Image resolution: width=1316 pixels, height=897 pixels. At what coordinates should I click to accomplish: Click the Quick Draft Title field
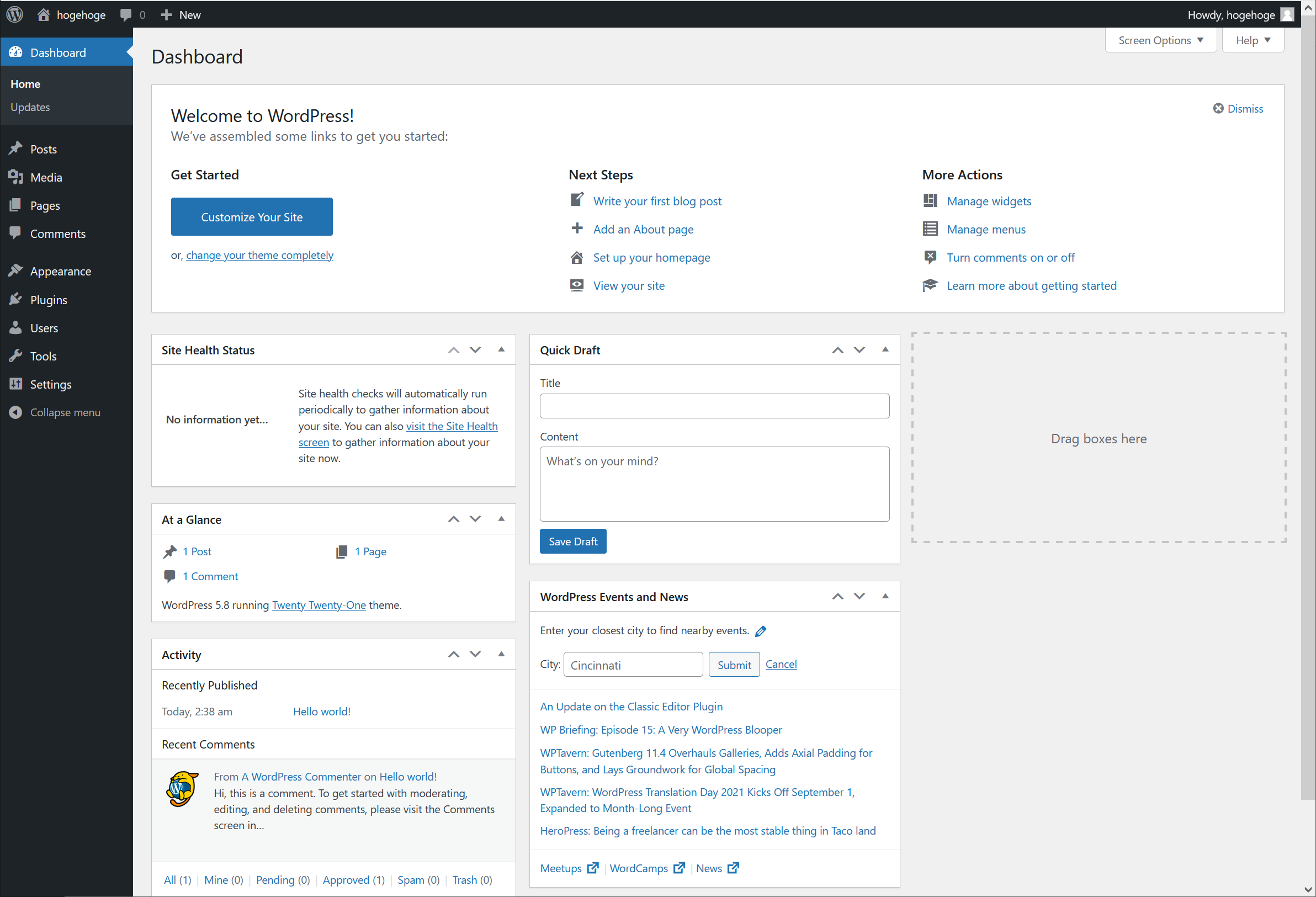point(714,406)
